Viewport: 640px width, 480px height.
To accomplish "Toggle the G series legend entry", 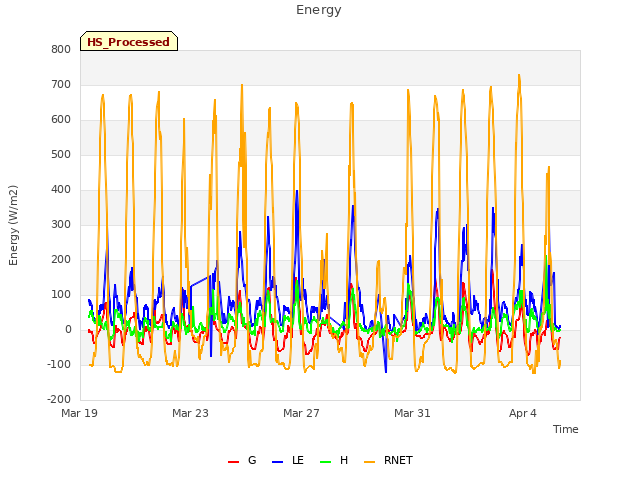I will (x=242, y=460).
